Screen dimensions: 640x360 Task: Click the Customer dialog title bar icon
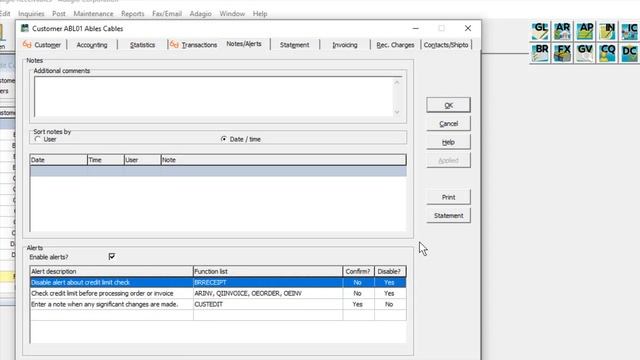pyautogui.click(x=25, y=28)
